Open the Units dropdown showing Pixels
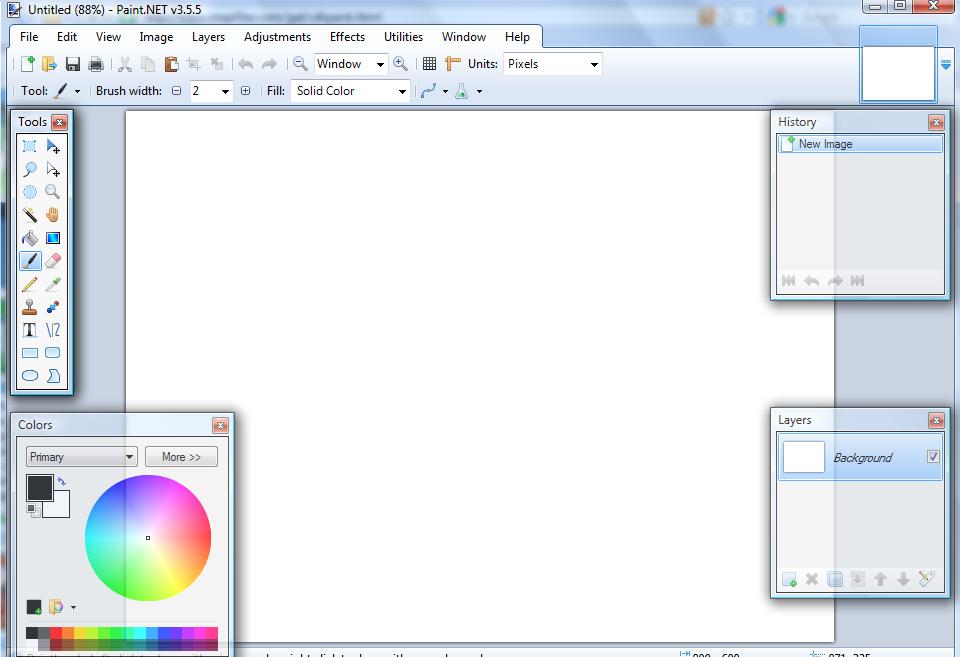 click(552, 64)
